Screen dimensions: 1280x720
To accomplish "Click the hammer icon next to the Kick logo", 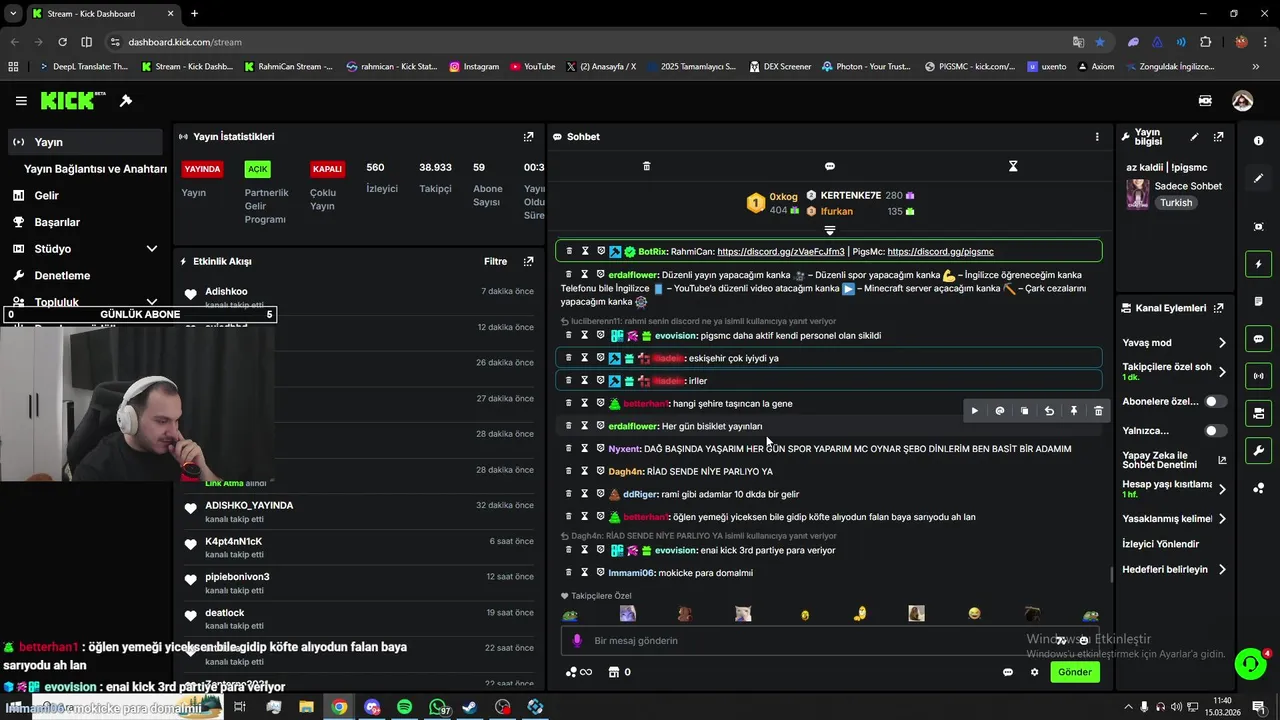I will (126, 101).
